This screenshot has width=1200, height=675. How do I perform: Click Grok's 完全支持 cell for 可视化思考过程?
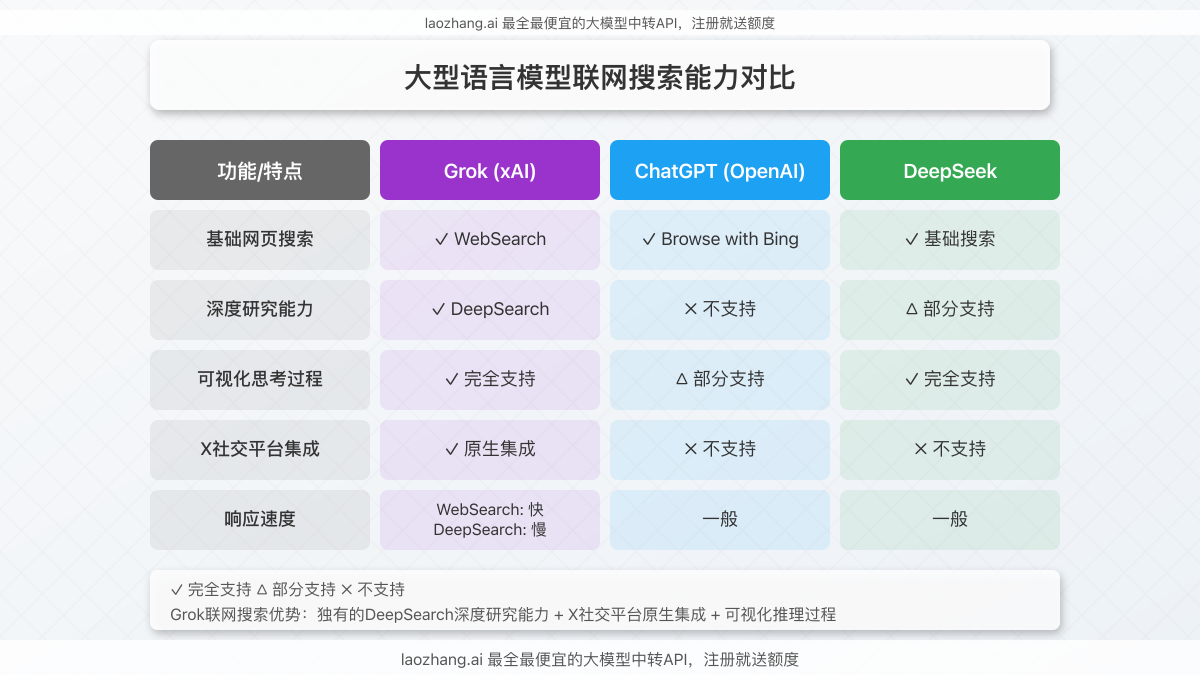[490, 380]
